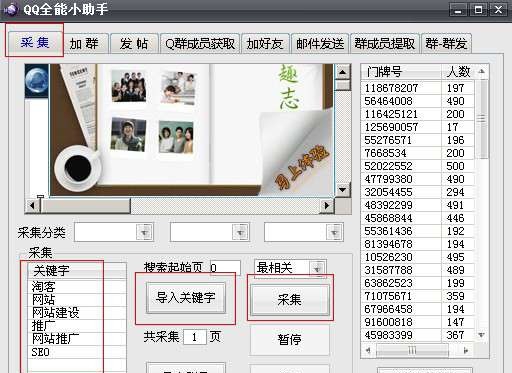Select row 91600818 in group list

417,322
